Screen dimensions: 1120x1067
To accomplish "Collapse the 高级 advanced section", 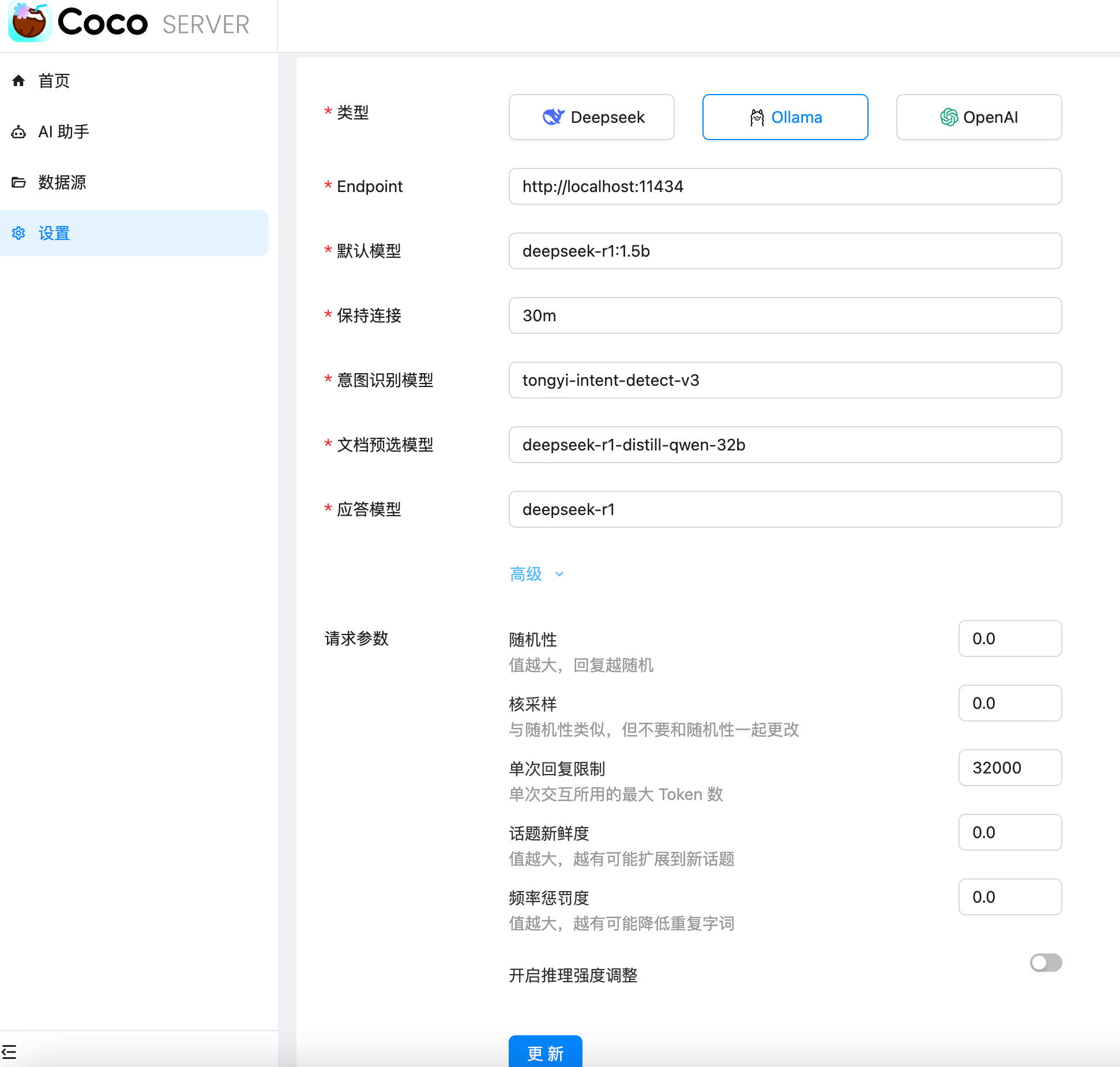I will [x=526, y=574].
